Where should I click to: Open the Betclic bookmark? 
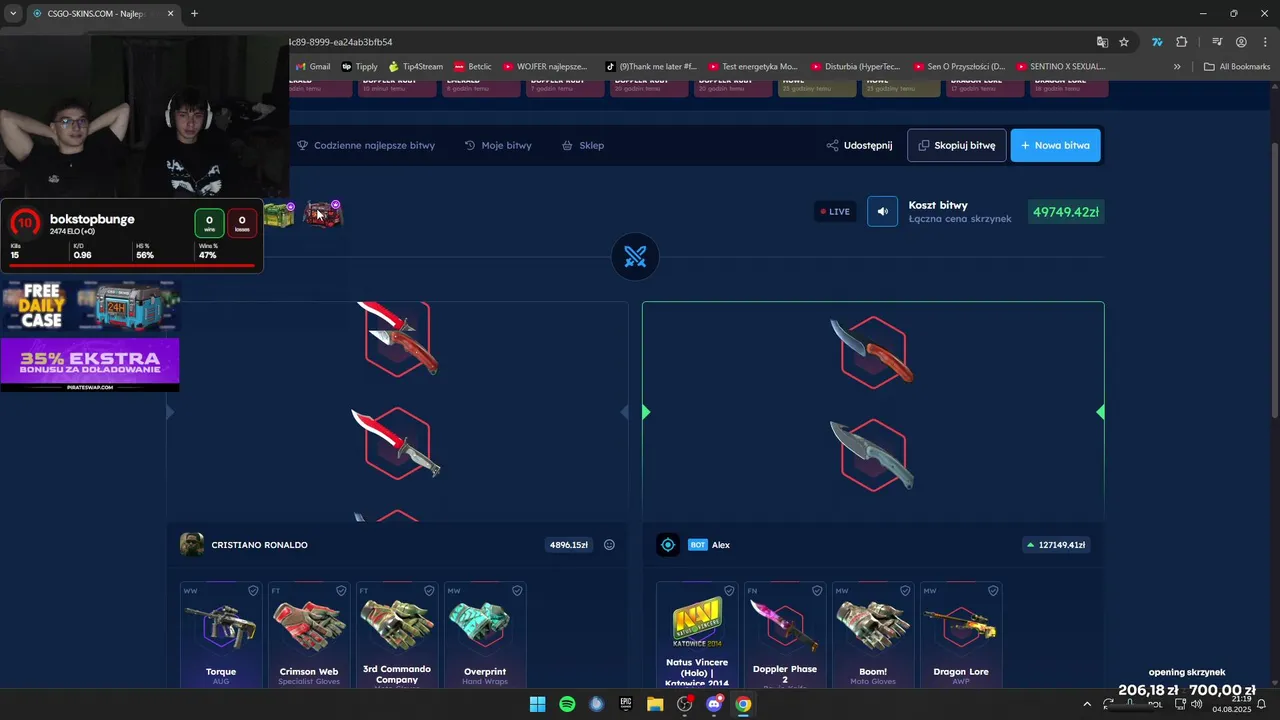pos(473,67)
